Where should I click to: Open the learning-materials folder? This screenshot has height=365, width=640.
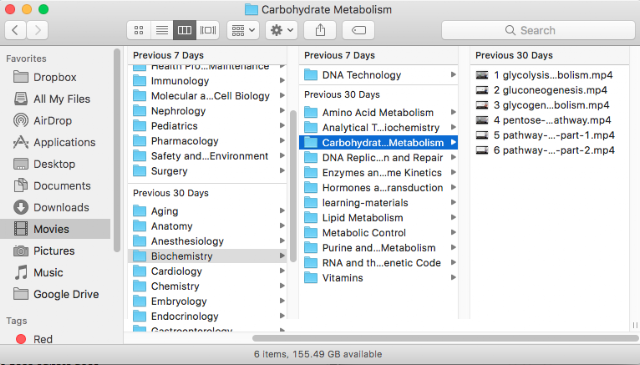point(378,203)
